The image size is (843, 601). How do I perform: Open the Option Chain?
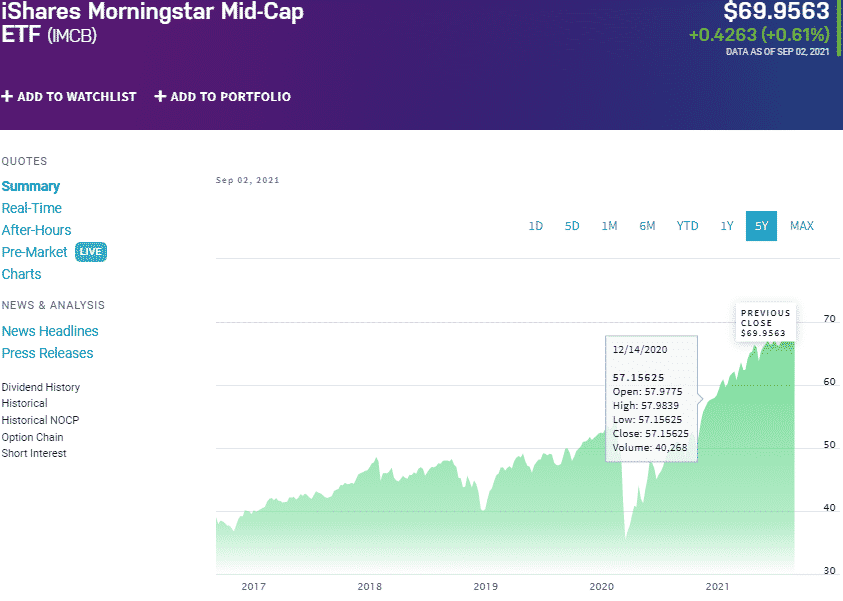click(x=31, y=436)
